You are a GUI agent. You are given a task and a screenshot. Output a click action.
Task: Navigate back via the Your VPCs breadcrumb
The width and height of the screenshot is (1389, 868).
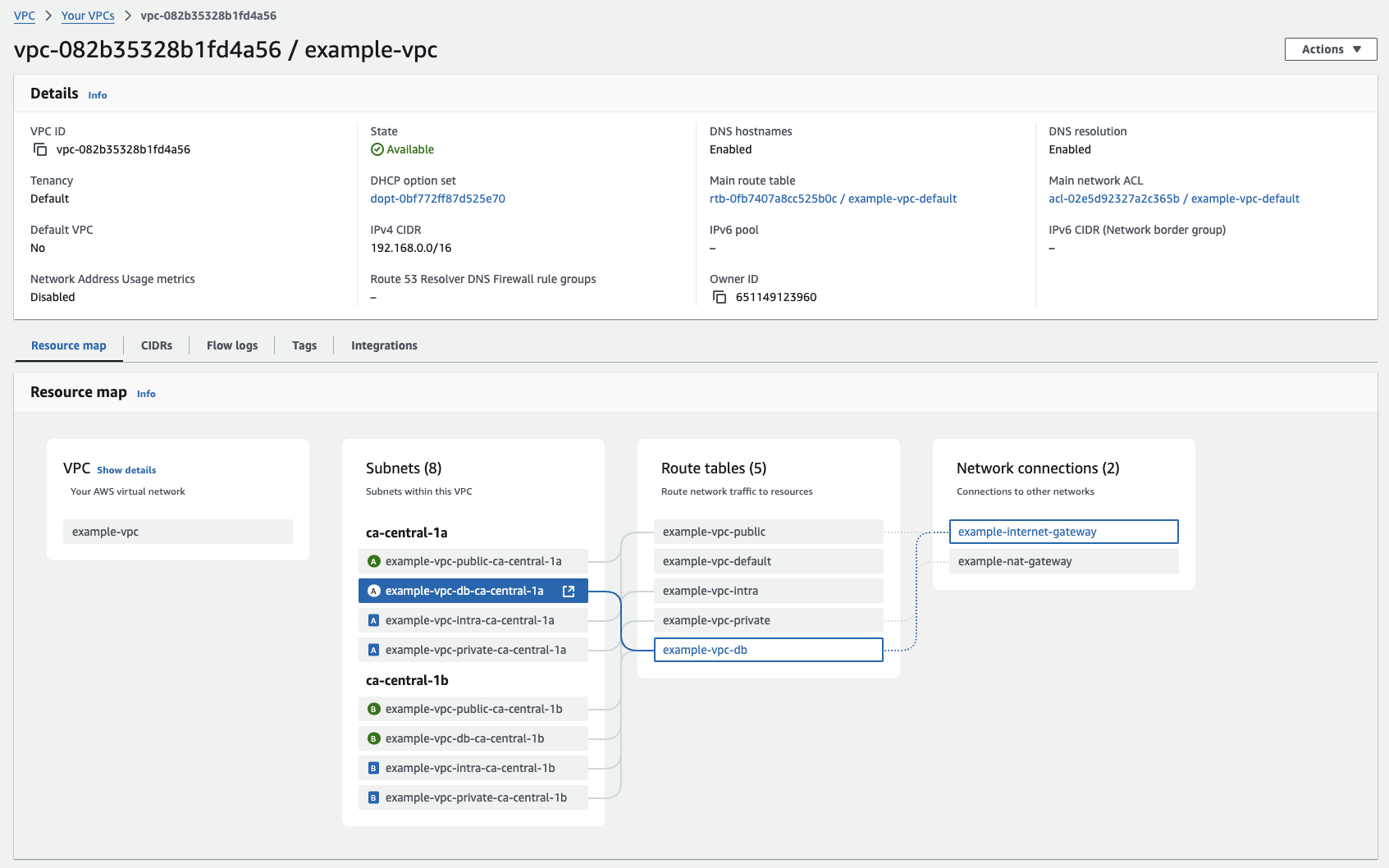pyautogui.click(x=88, y=16)
